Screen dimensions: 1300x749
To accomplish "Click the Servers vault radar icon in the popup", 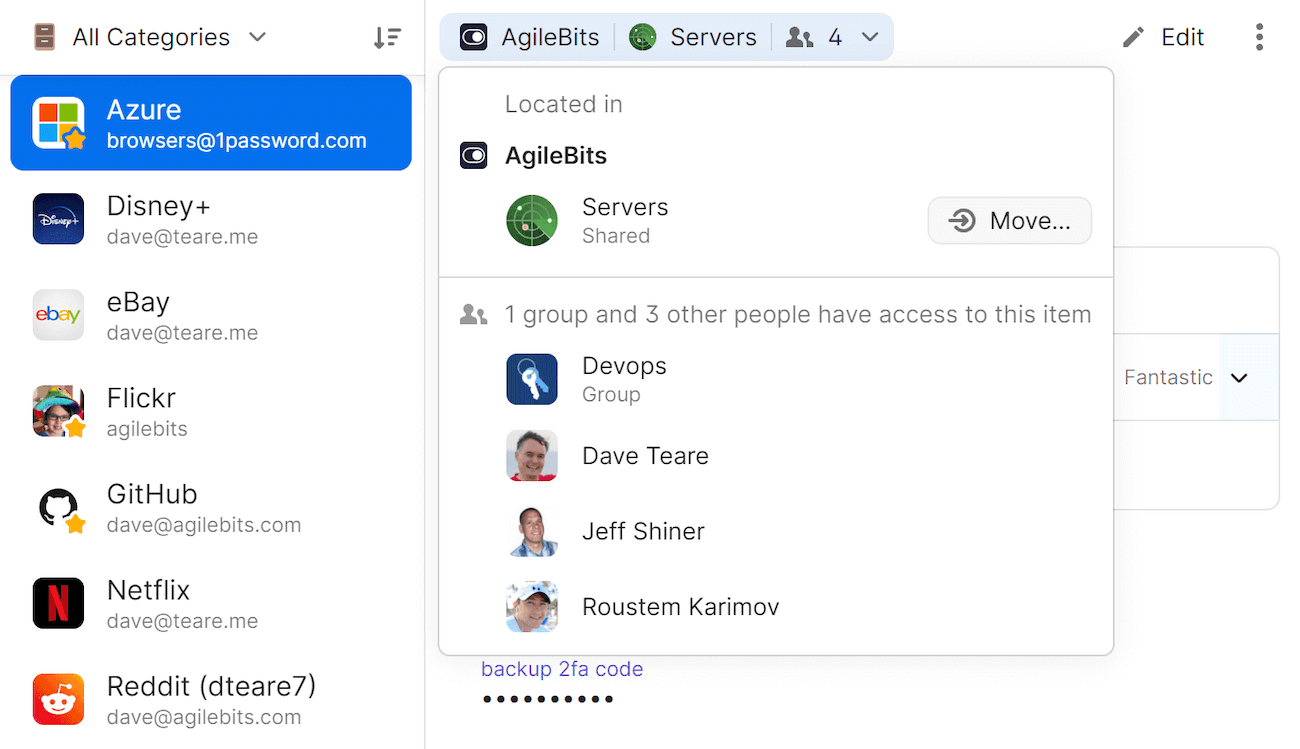I will click(x=531, y=220).
